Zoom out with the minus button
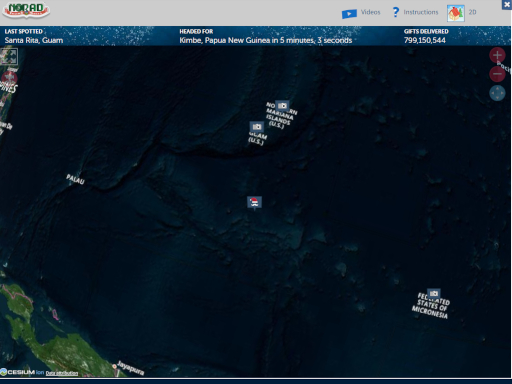This screenshot has height=384, width=512. pos(497,74)
